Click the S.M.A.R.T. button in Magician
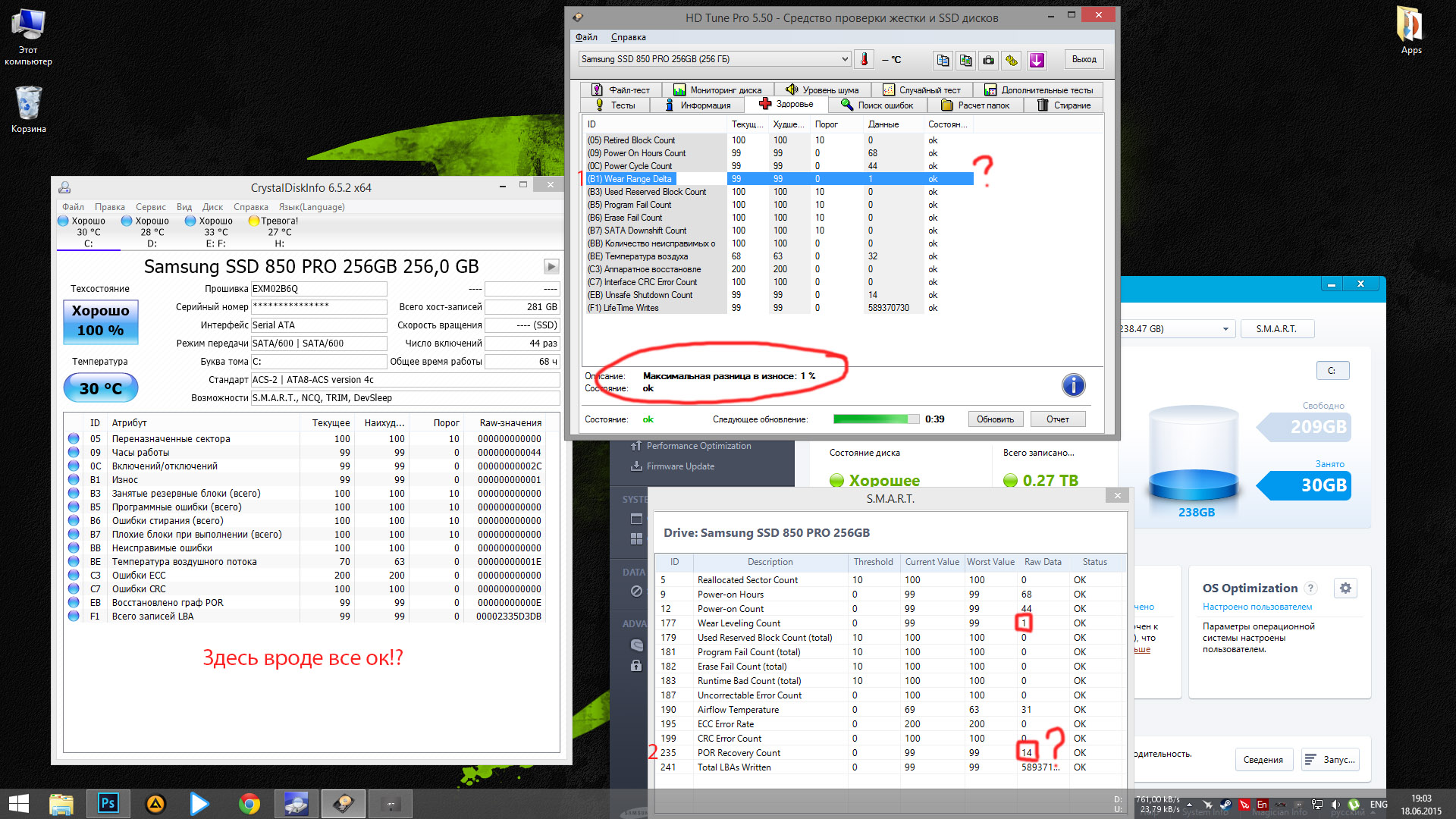The width and height of the screenshot is (1456, 819). pos(1276,329)
